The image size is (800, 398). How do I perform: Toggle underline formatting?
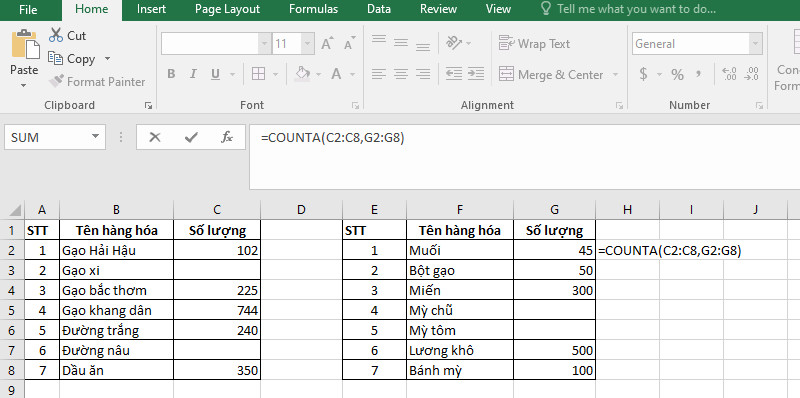(215, 74)
